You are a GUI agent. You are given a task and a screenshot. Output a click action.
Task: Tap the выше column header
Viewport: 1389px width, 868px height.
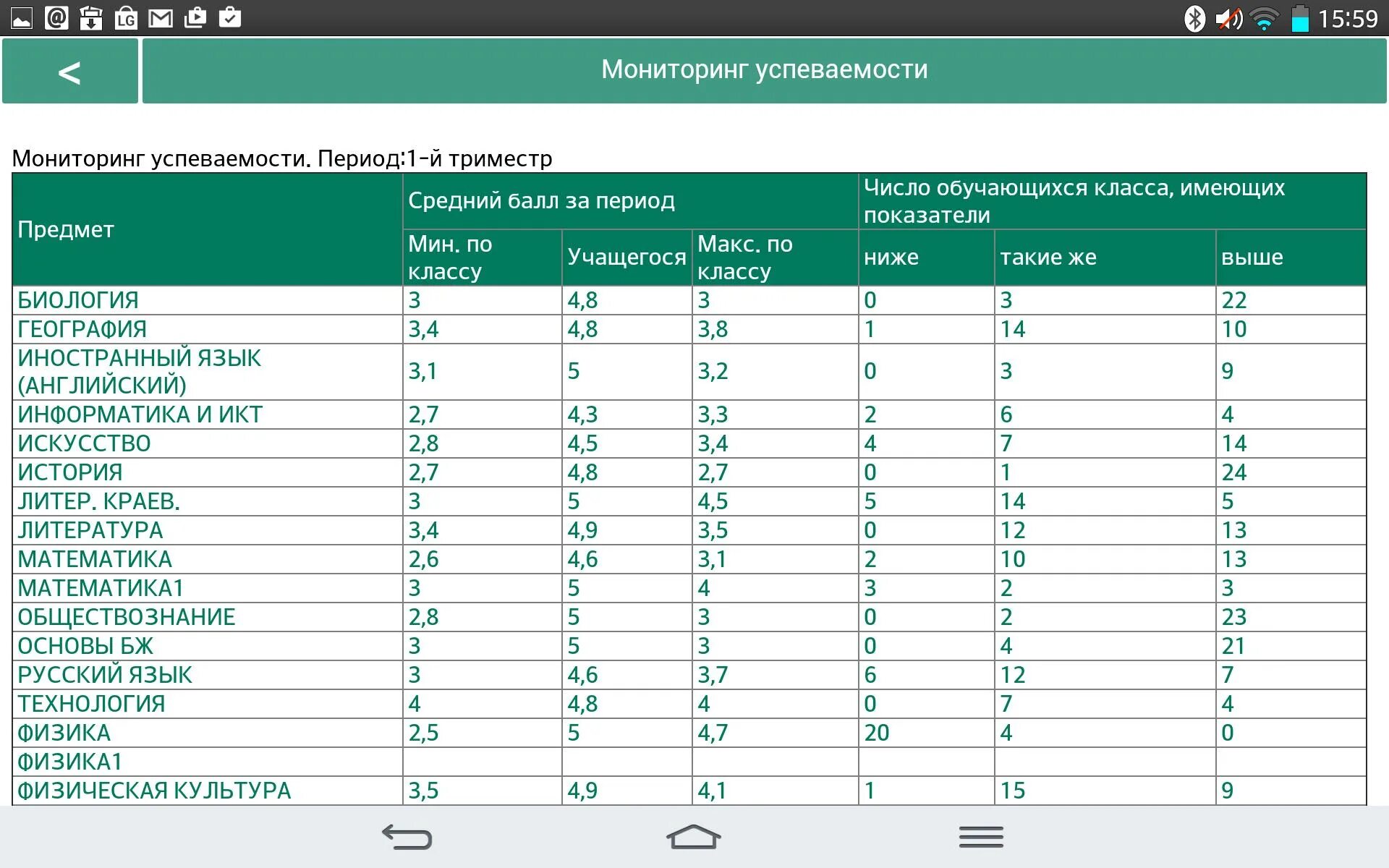click(x=1252, y=258)
